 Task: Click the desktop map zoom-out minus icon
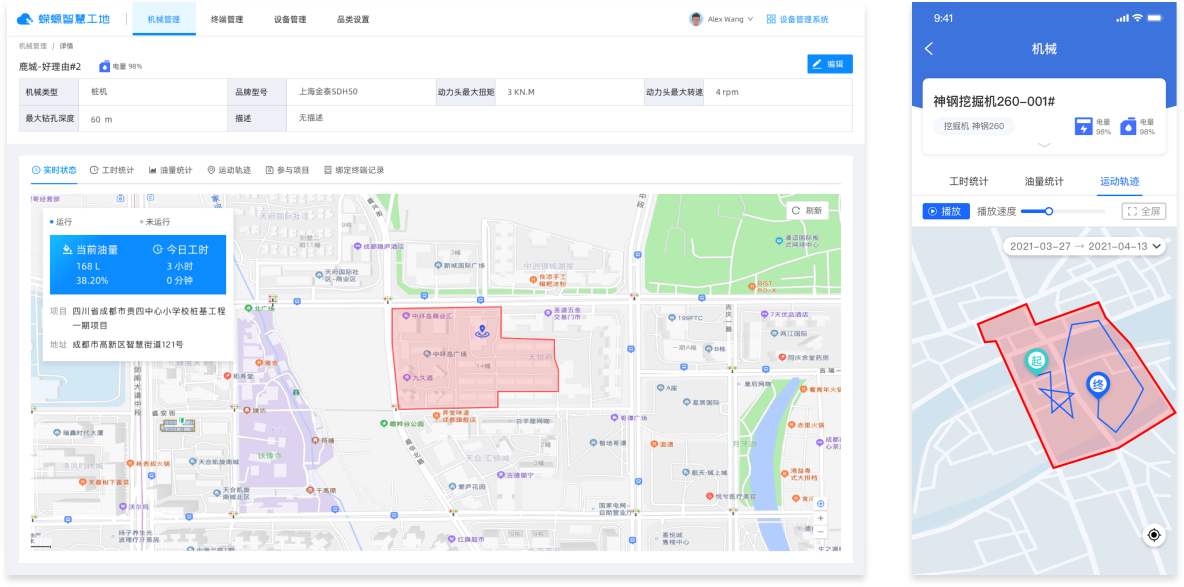coord(821,531)
